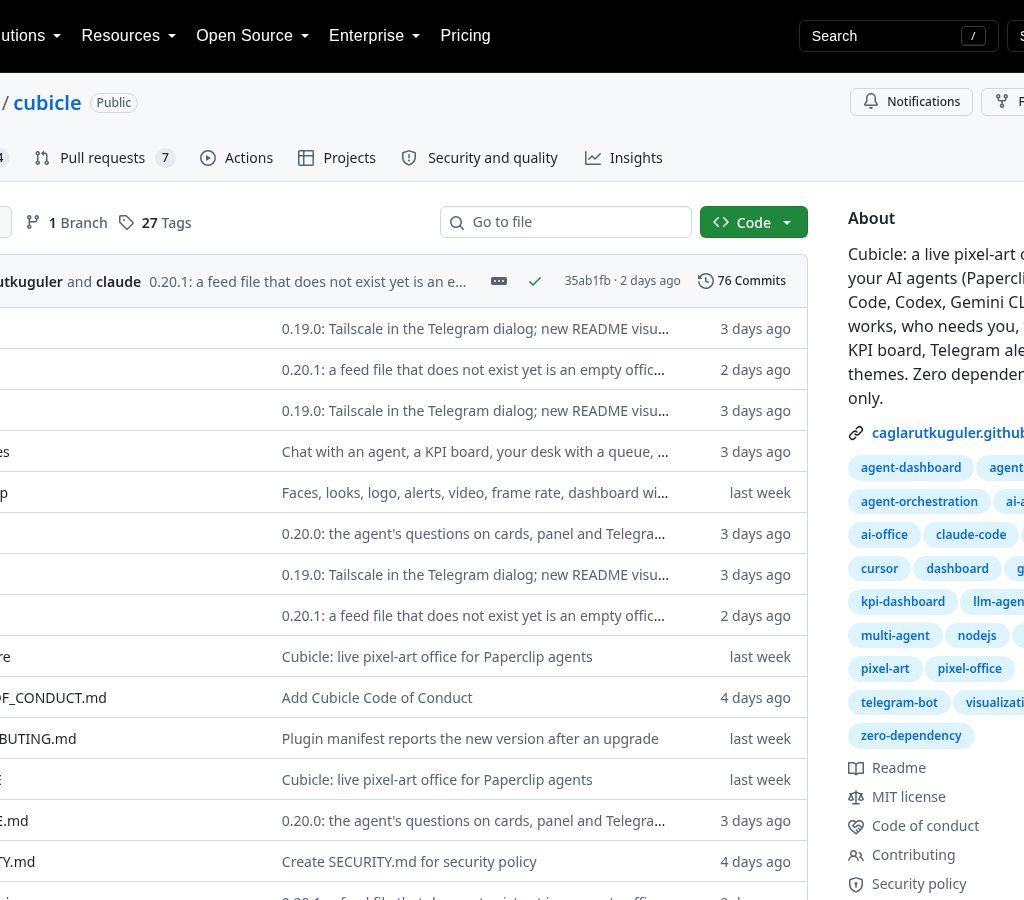Select the claude-code topic tag
Image resolution: width=1024 pixels, height=900 pixels.
970,534
